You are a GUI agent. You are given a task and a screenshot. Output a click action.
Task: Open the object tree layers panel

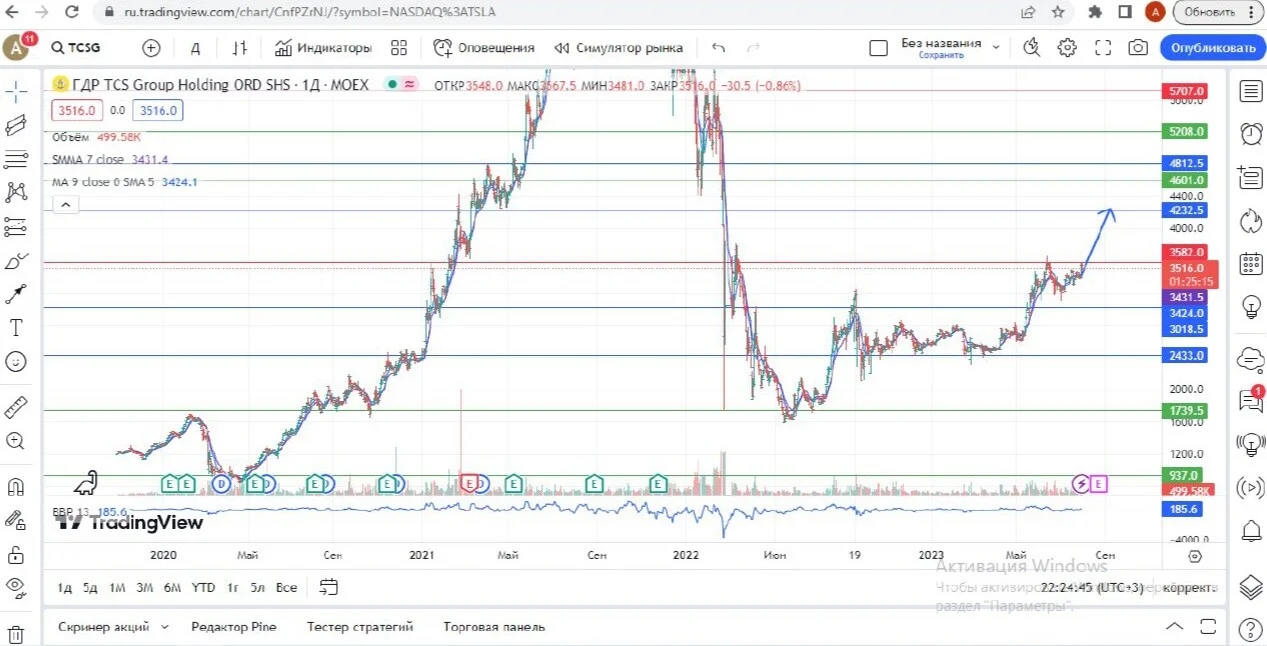click(1250, 587)
